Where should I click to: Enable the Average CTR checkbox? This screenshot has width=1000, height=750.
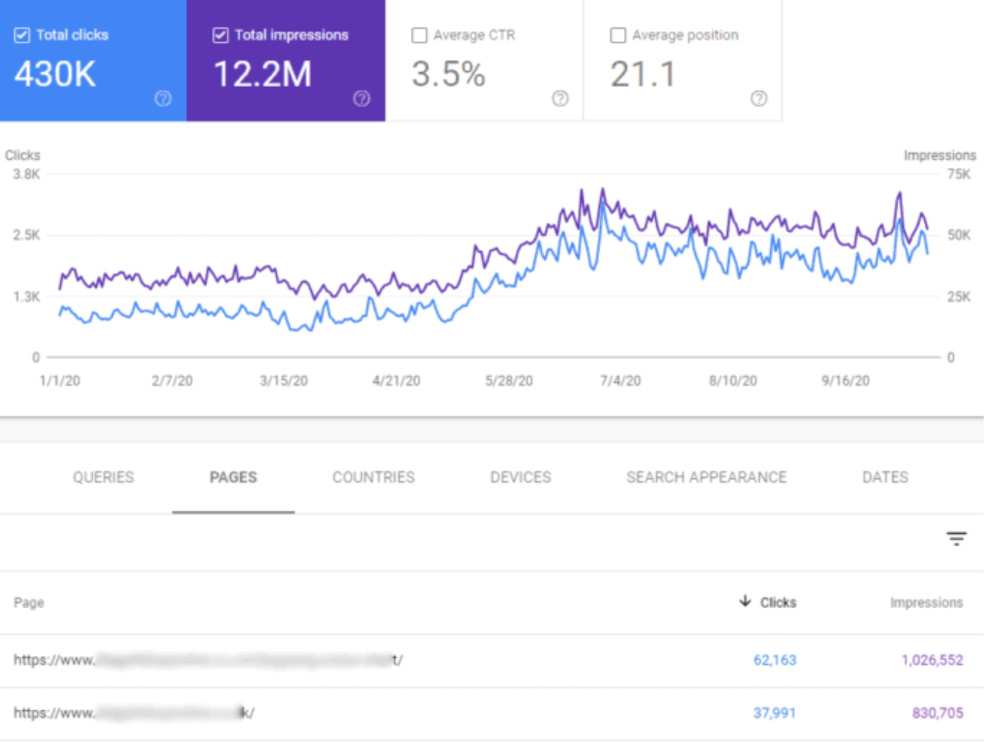point(419,36)
